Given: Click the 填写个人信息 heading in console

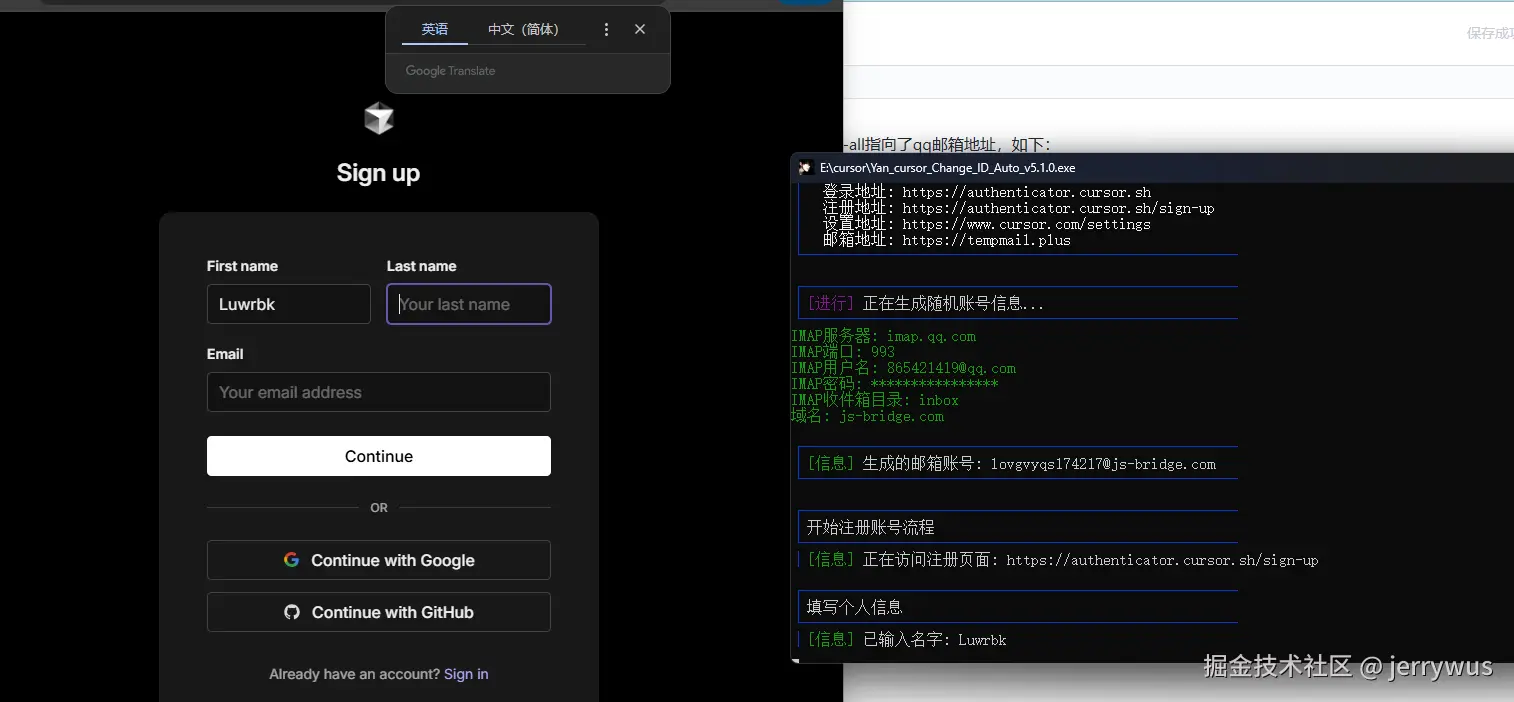Looking at the screenshot, I should pyautogui.click(x=855, y=607).
